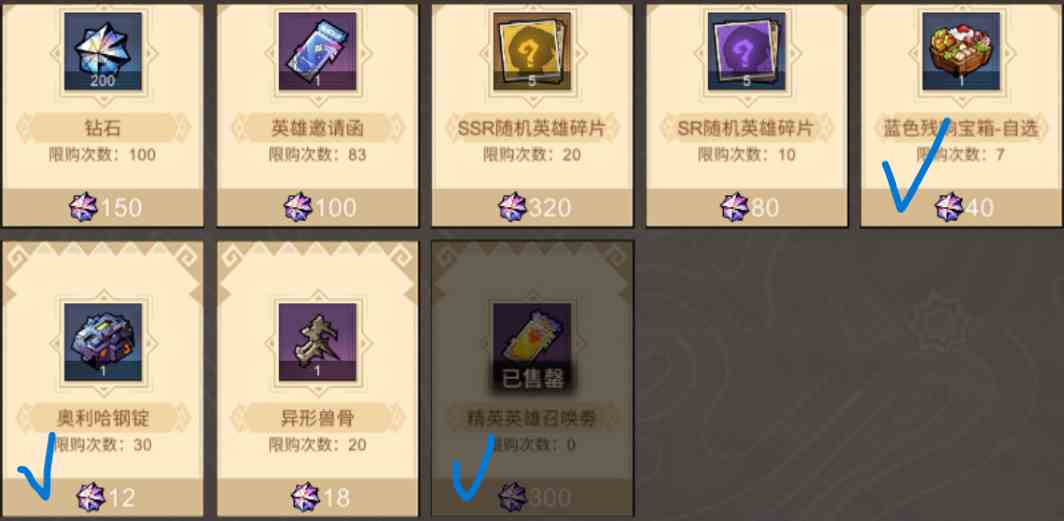Select the 英雄邀请函 ticket icon

coord(318,52)
